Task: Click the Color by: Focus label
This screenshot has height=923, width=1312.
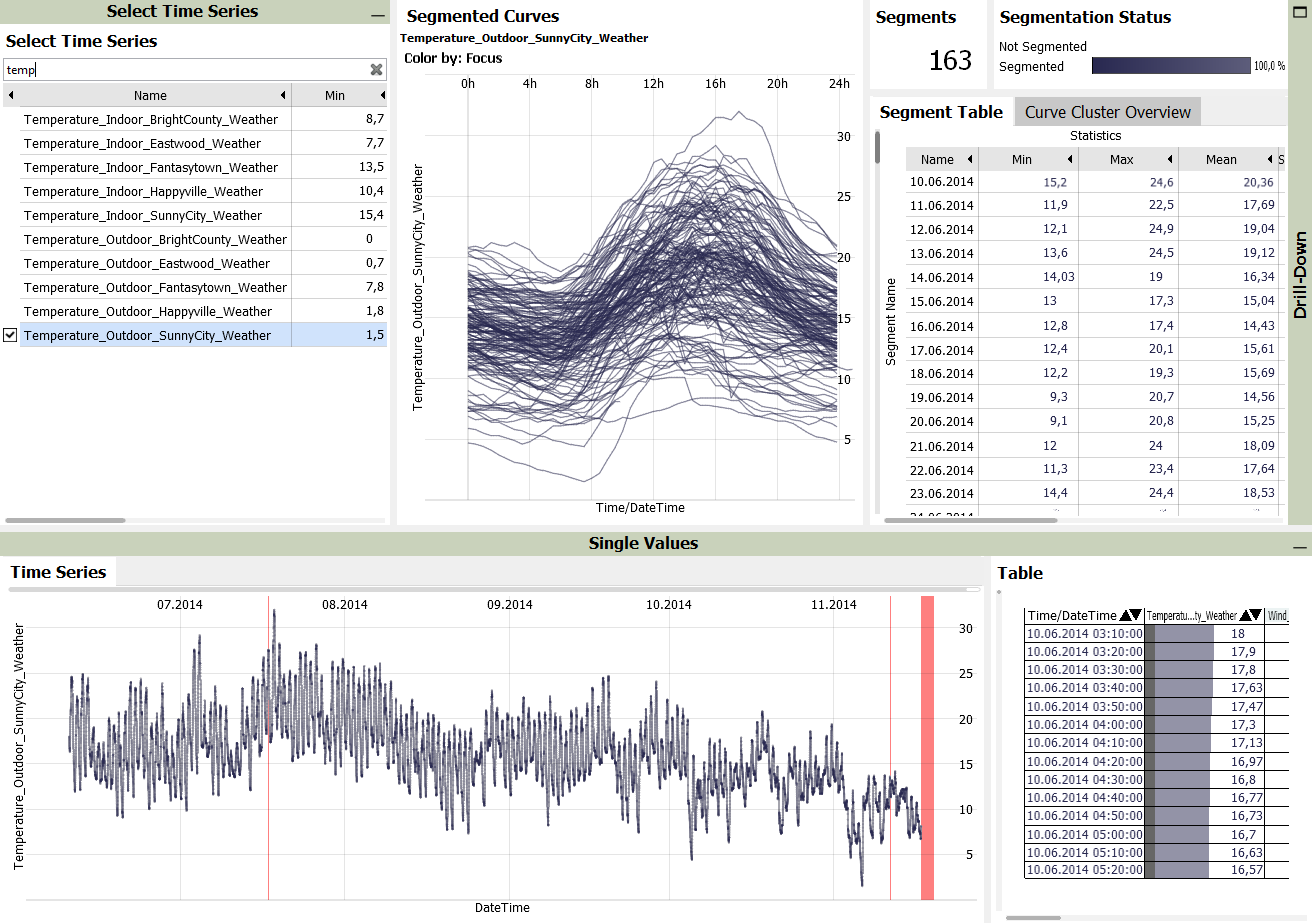Action: (x=453, y=58)
